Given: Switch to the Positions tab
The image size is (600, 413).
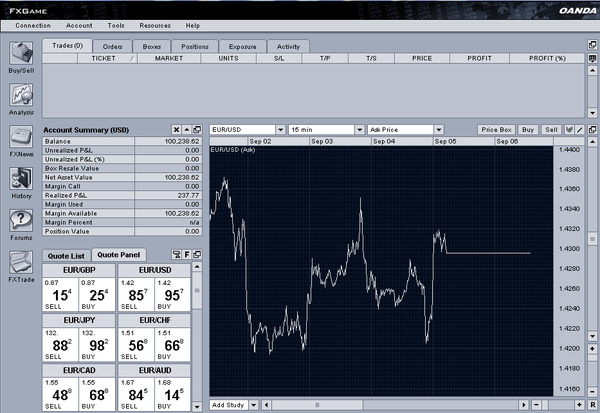Looking at the screenshot, I should click(x=195, y=46).
